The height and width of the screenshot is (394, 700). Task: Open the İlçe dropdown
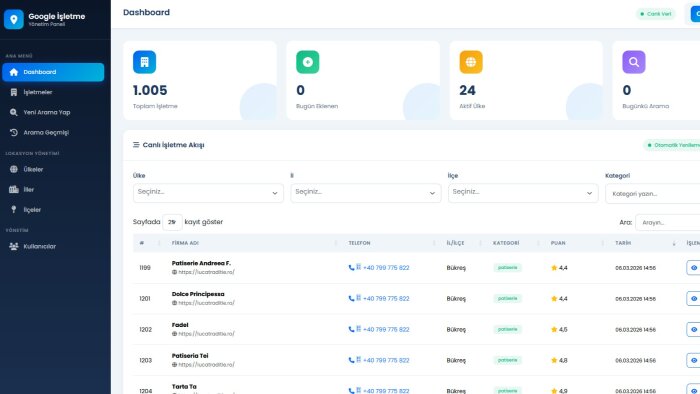tap(523, 193)
